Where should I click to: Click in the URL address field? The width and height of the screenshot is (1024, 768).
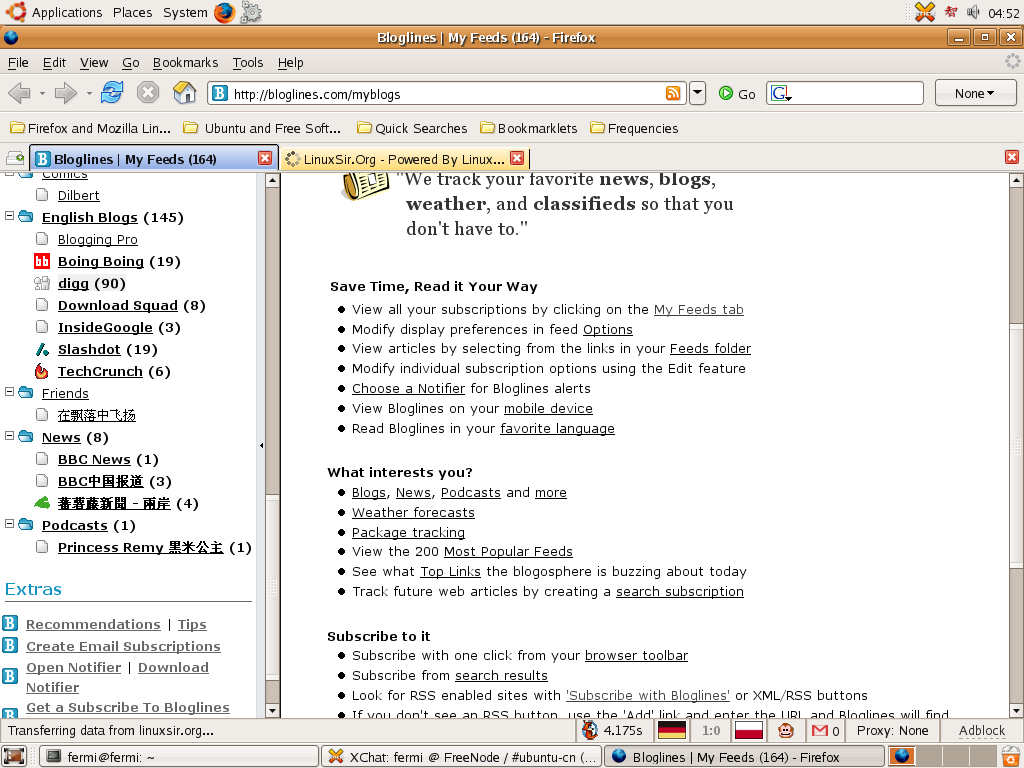[x=447, y=93]
